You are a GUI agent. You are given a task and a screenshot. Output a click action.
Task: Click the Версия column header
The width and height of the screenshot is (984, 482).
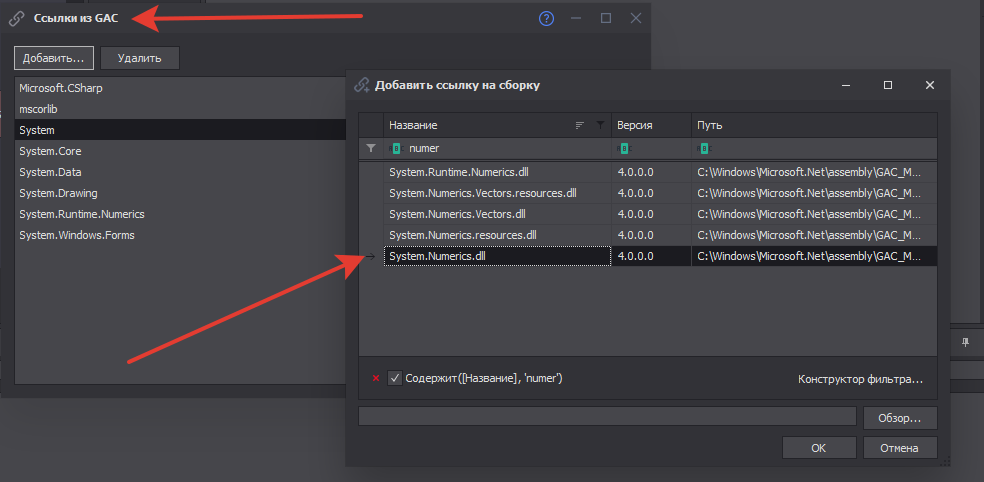(650, 125)
